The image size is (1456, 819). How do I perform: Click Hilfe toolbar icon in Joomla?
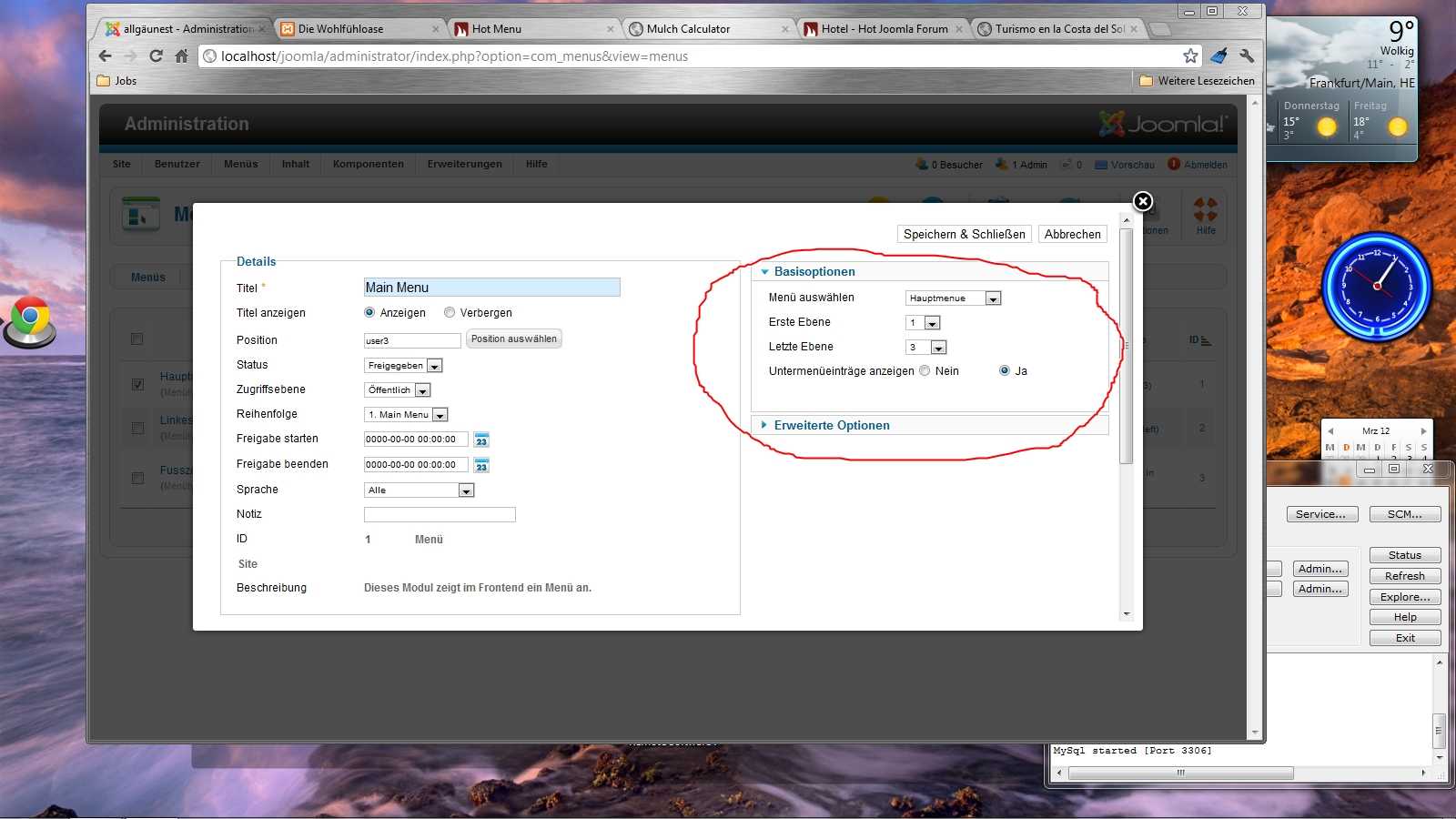[x=1206, y=217]
